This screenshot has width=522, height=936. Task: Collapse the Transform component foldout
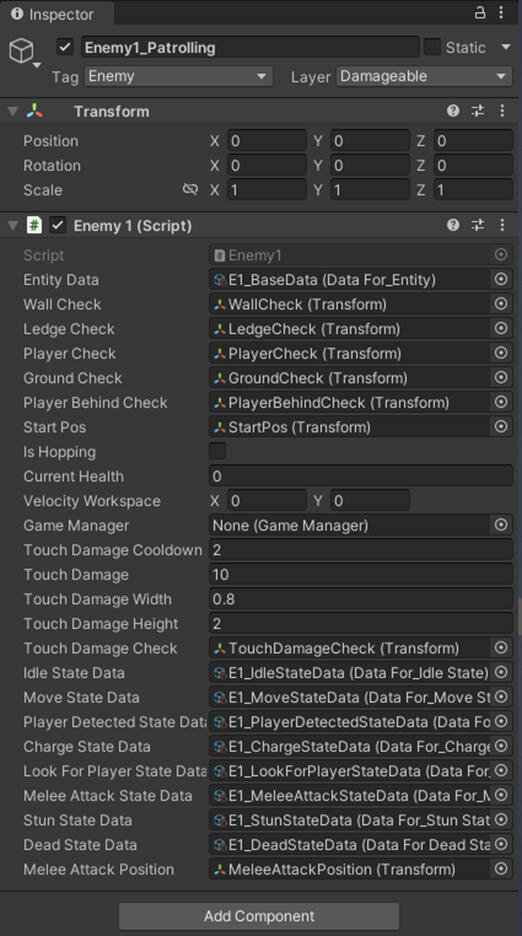coord(13,111)
